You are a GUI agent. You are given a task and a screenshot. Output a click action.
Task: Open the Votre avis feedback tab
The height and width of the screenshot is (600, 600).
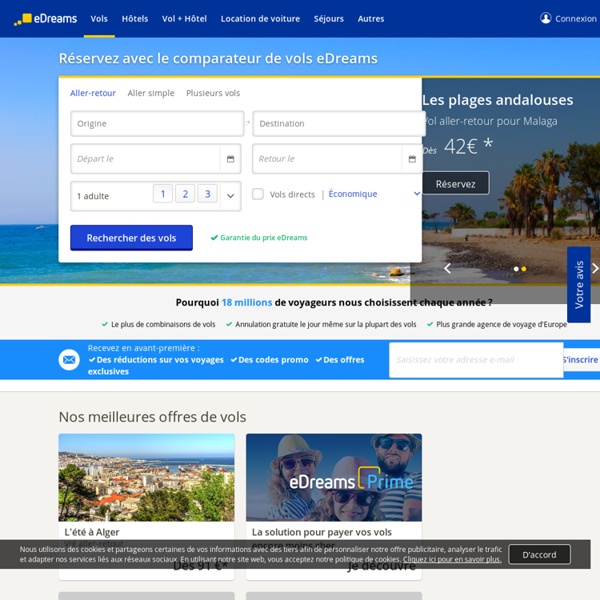point(579,285)
